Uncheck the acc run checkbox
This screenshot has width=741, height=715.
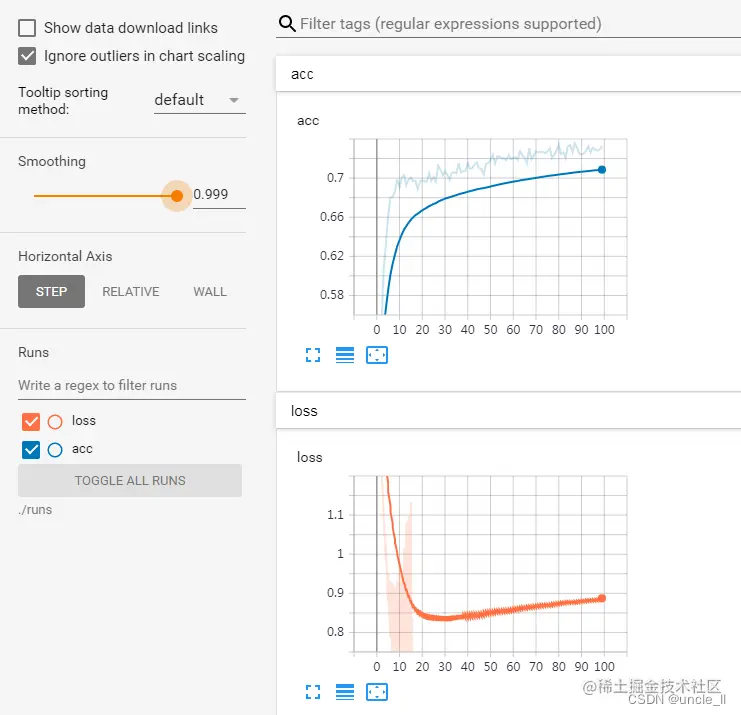point(31,449)
